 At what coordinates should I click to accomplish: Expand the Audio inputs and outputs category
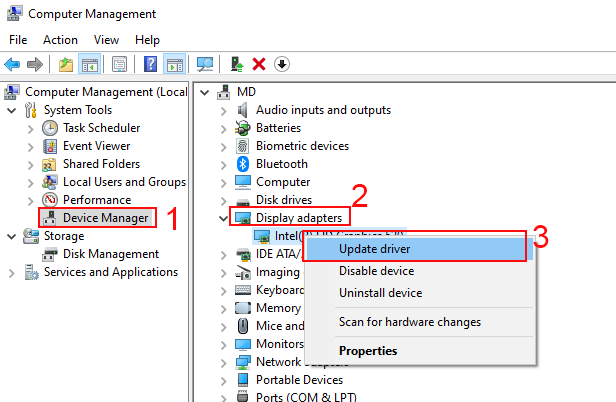pyautogui.click(x=224, y=111)
